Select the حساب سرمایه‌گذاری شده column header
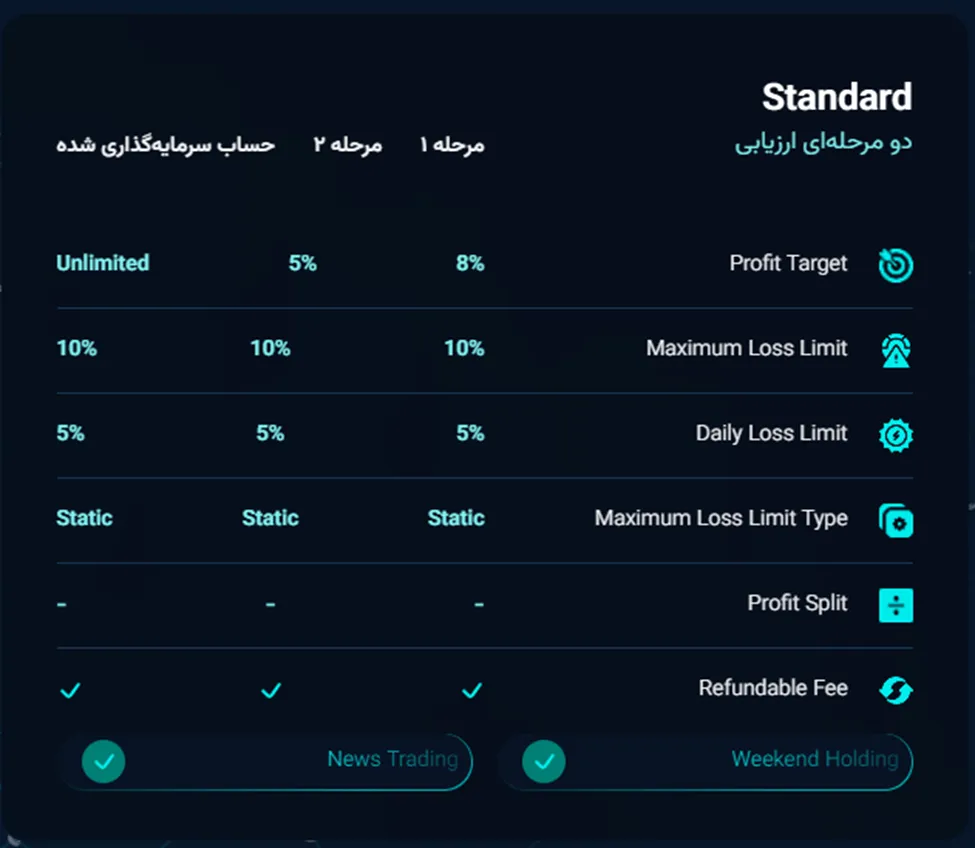This screenshot has height=848, width=975. pos(165,145)
